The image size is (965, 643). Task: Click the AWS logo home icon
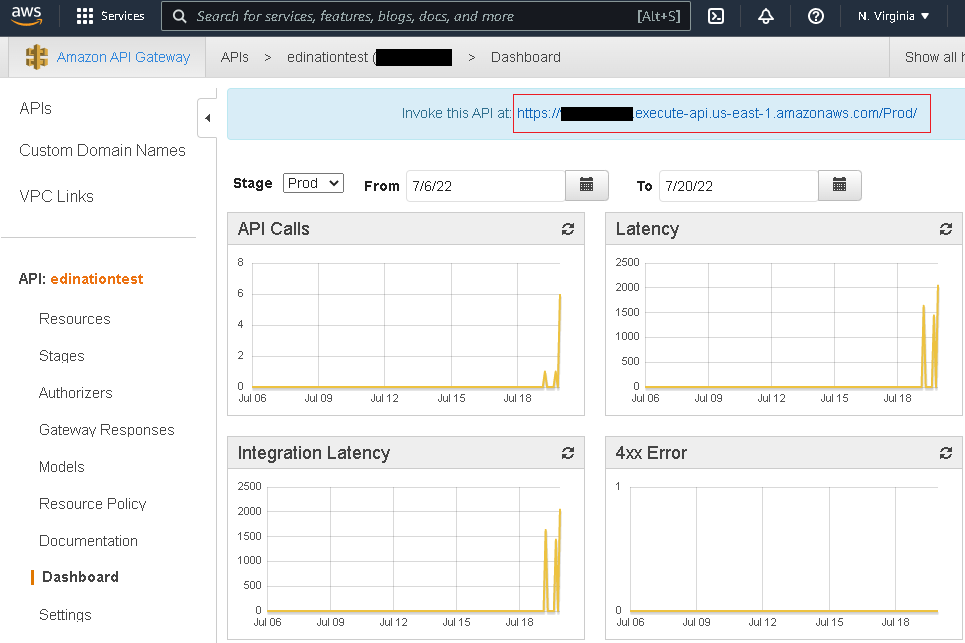pos(26,15)
